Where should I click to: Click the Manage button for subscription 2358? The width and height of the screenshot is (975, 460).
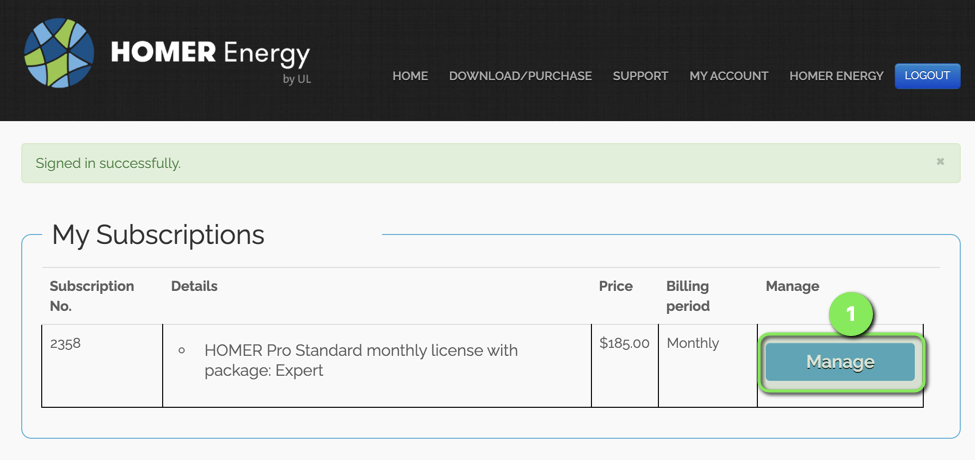coord(840,362)
